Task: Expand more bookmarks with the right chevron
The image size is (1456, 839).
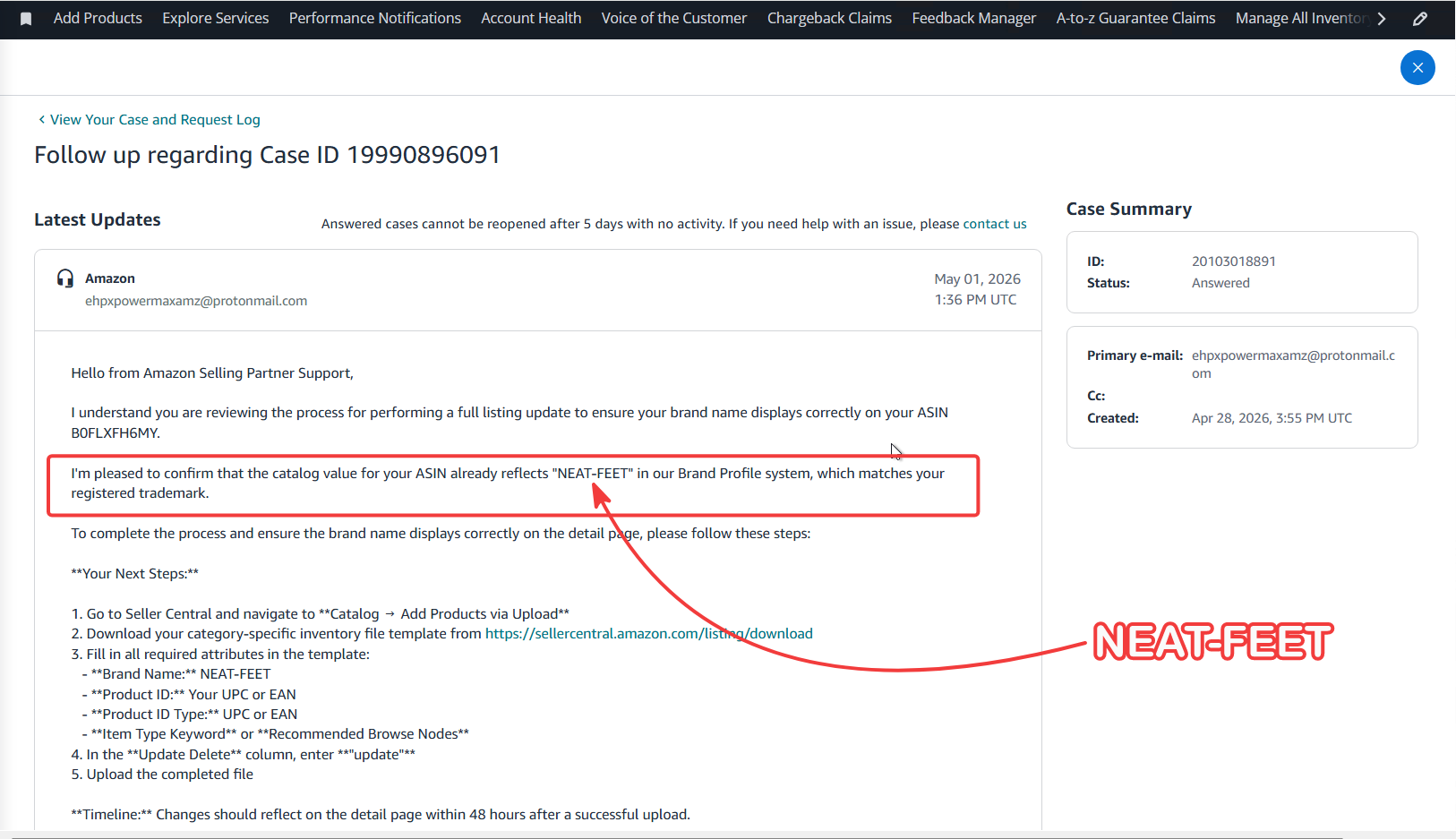Action: [1382, 19]
